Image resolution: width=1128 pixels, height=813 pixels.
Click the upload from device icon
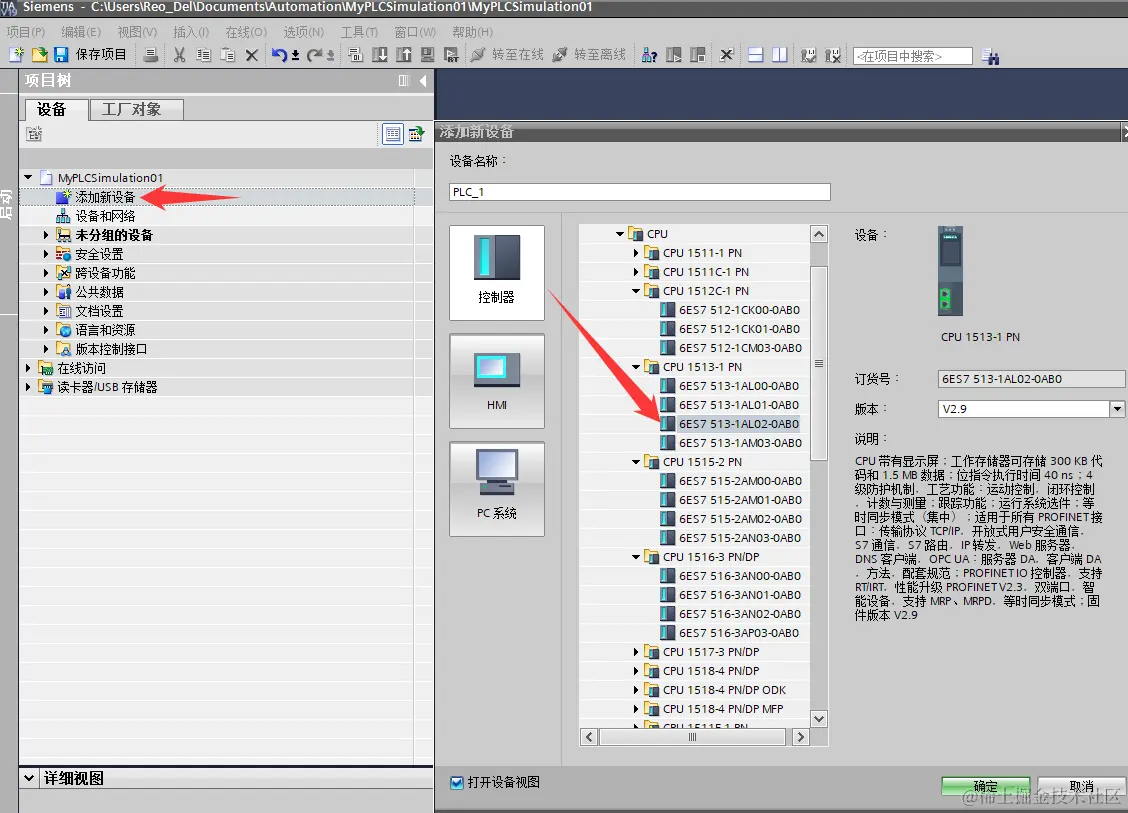(404, 55)
